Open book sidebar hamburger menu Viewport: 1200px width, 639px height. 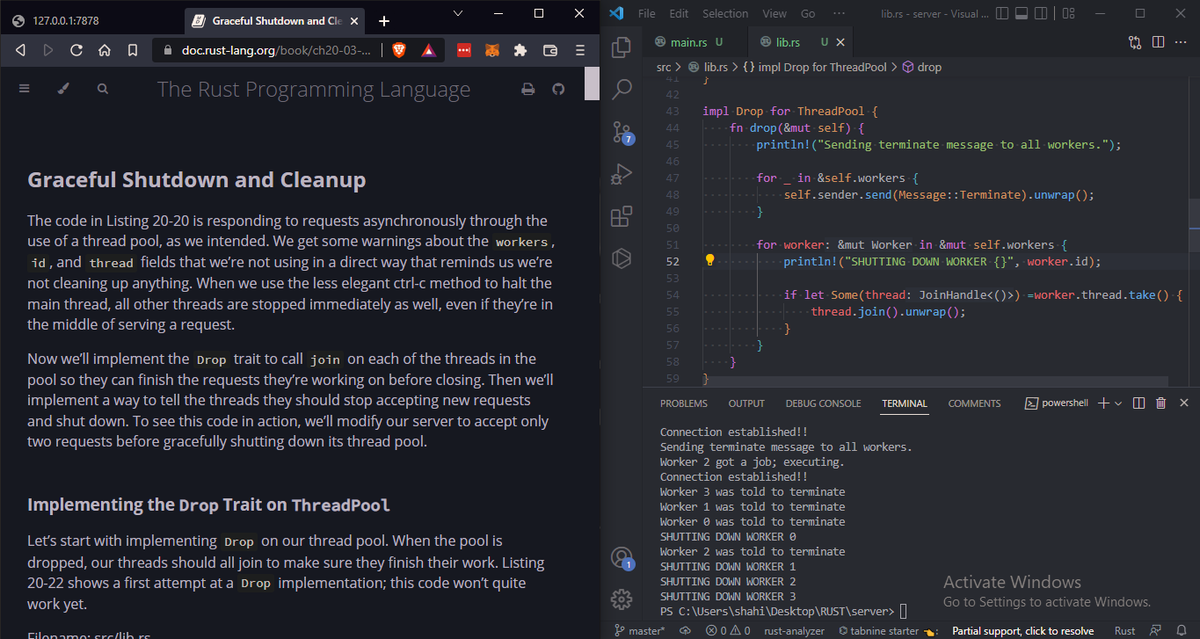24,89
